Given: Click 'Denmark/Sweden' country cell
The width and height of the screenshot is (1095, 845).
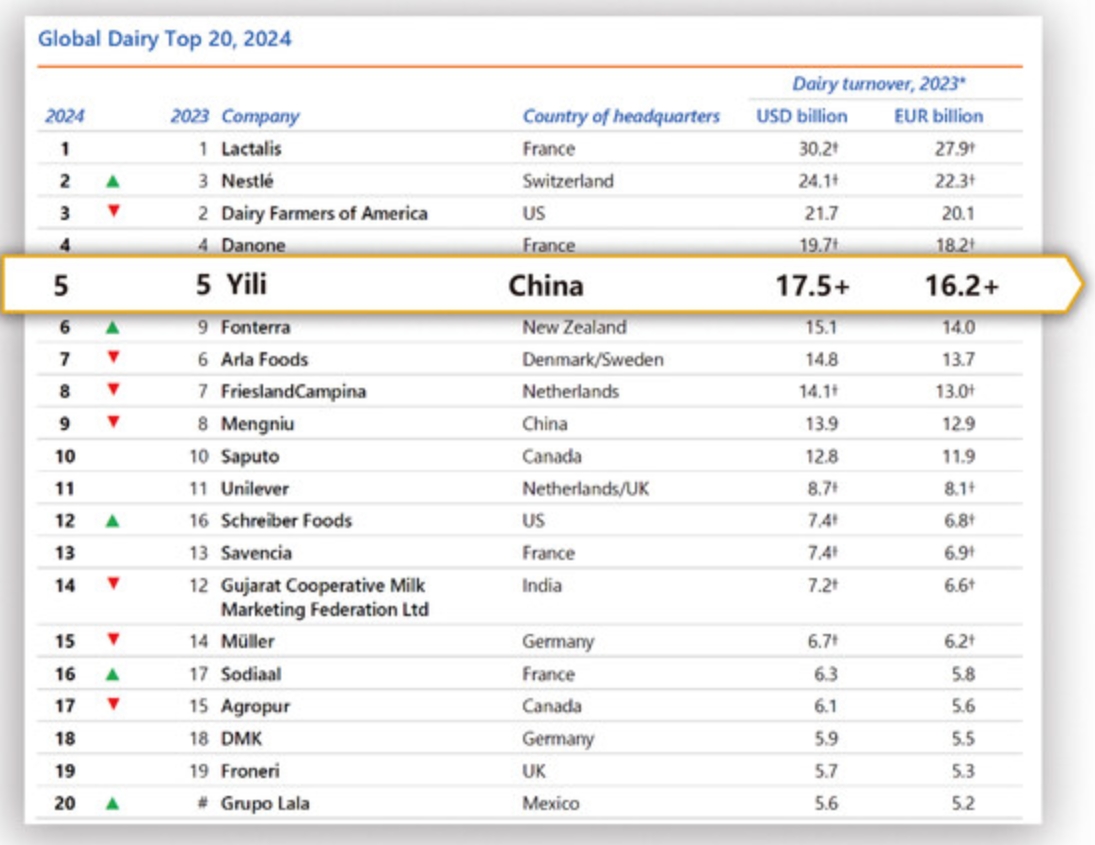Looking at the screenshot, I should [593, 359].
